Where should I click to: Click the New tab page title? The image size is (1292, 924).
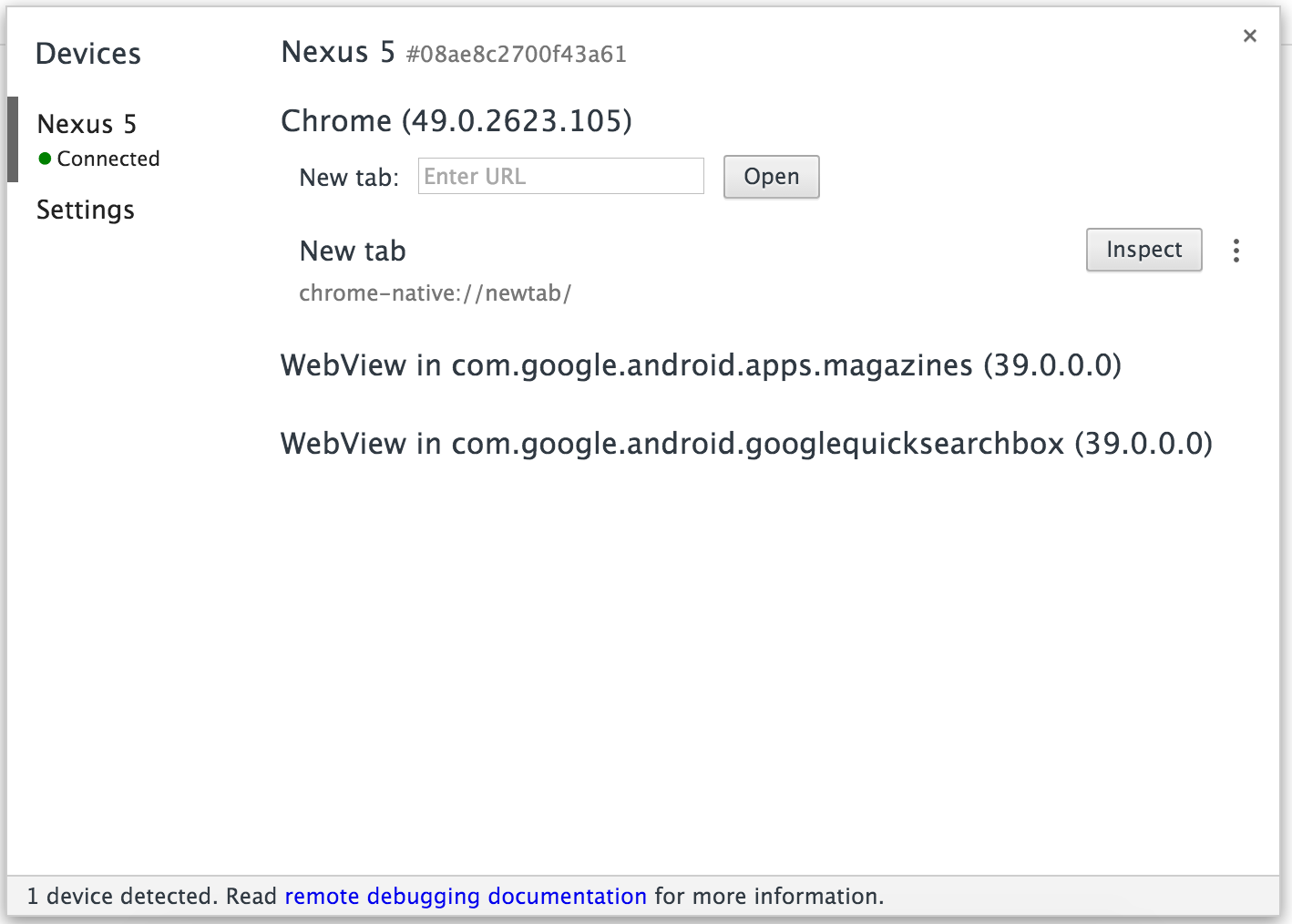pyautogui.click(x=353, y=251)
